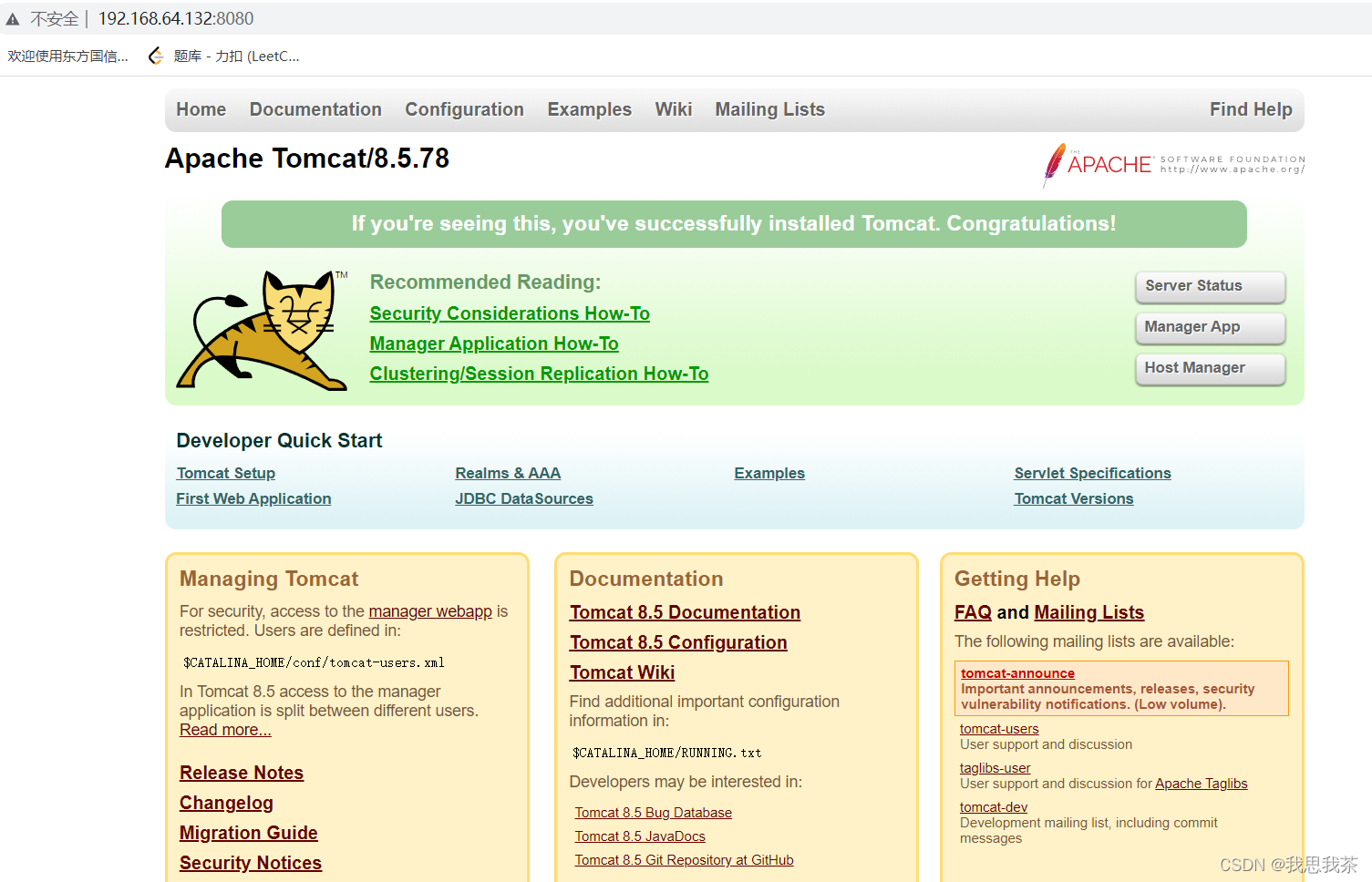Screen dimensions: 1372x882
Task: Open the Servlet Specifications link
Action: click(1092, 473)
